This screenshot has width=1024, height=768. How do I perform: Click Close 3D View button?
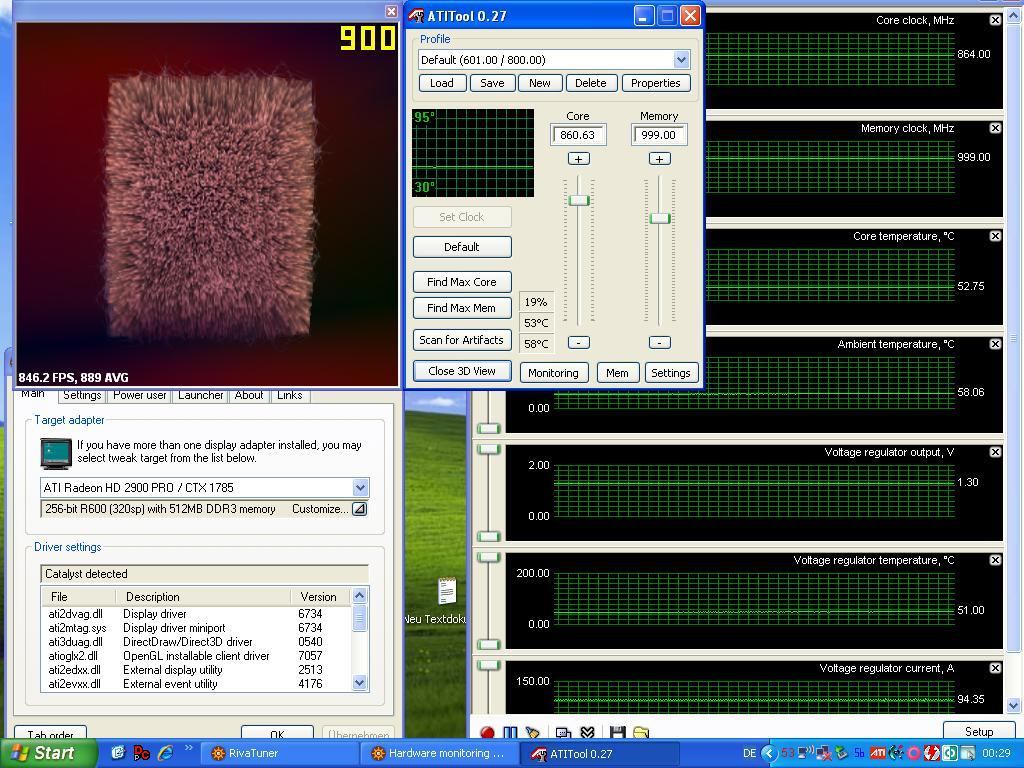[x=462, y=371]
